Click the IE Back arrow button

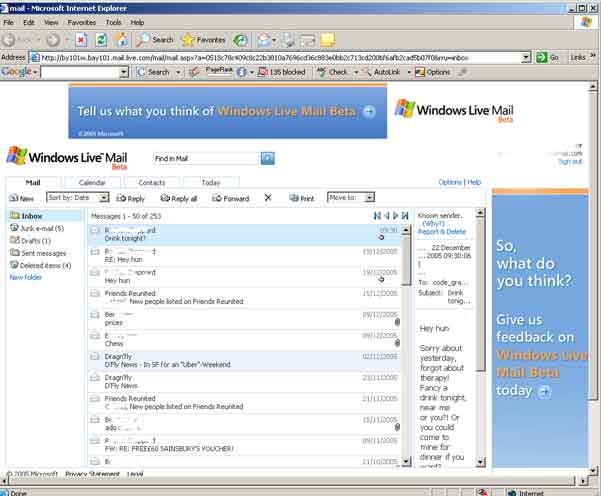(x=9, y=40)
